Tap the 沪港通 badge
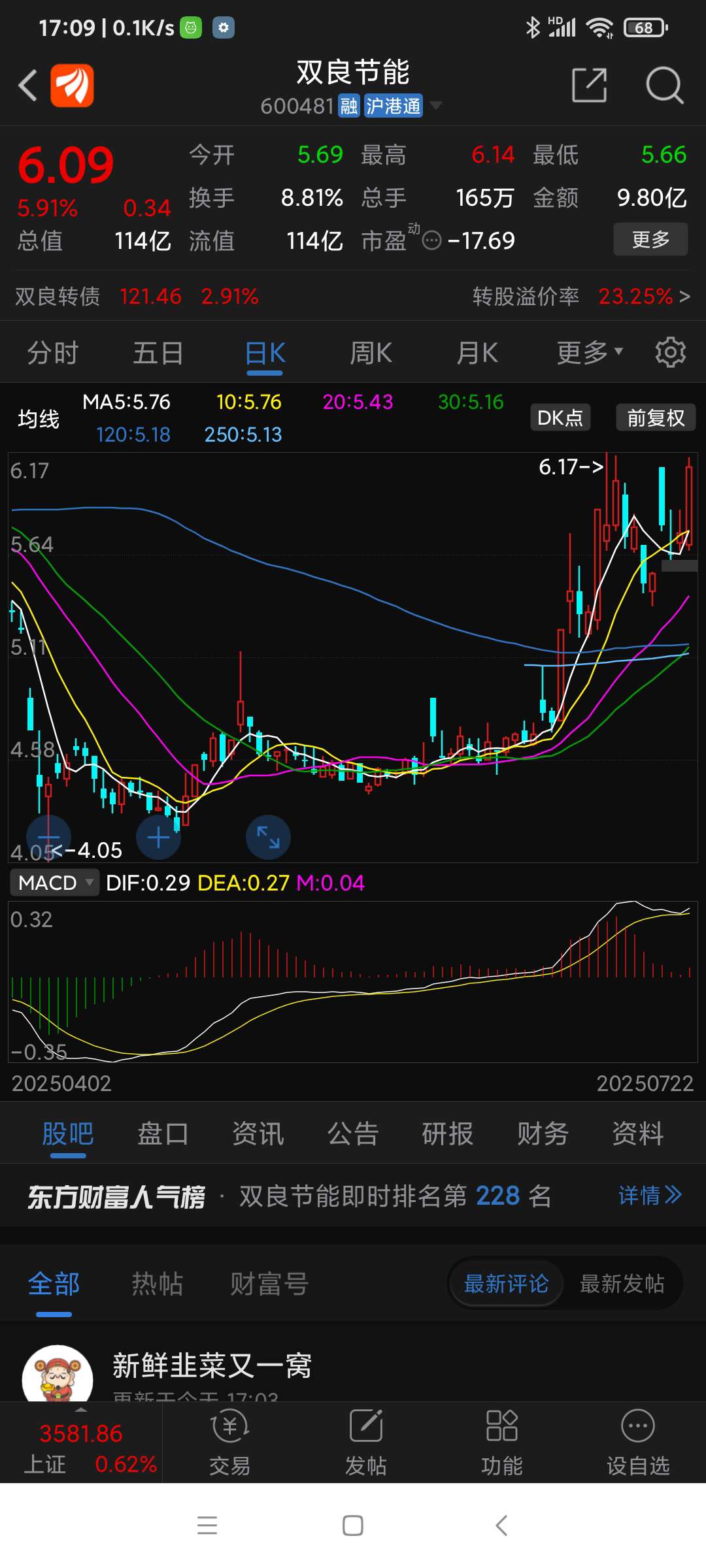The height and width of the screenshot is (1568, 706). pos(394,105)
